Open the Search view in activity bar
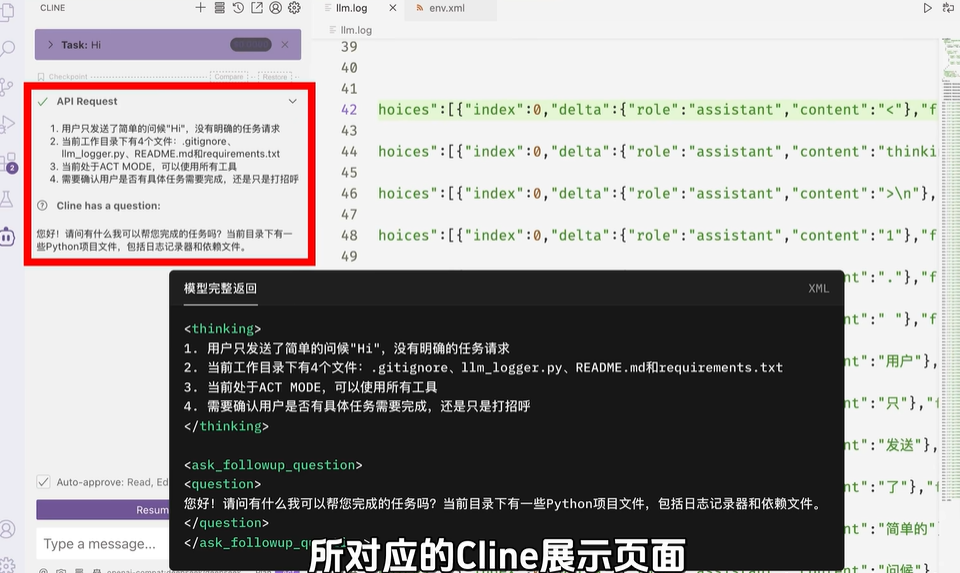Viewport: 960px width, 573px height. (x=7, y=48)
